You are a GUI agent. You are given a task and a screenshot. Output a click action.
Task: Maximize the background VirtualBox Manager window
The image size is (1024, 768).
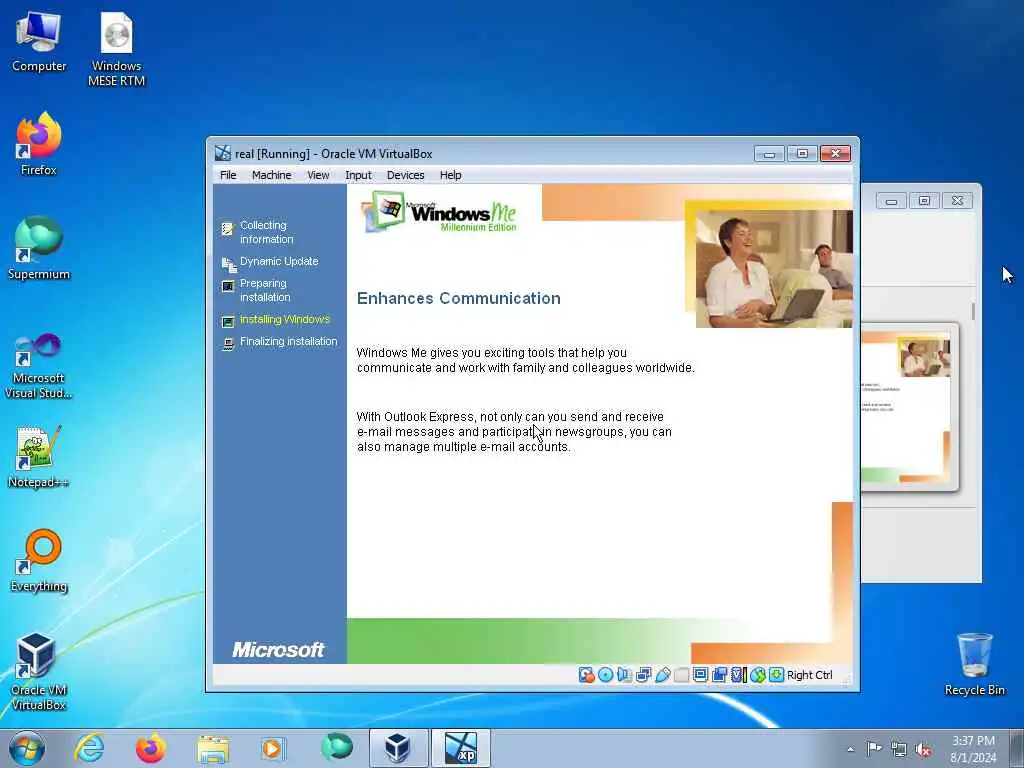point(924,200)
